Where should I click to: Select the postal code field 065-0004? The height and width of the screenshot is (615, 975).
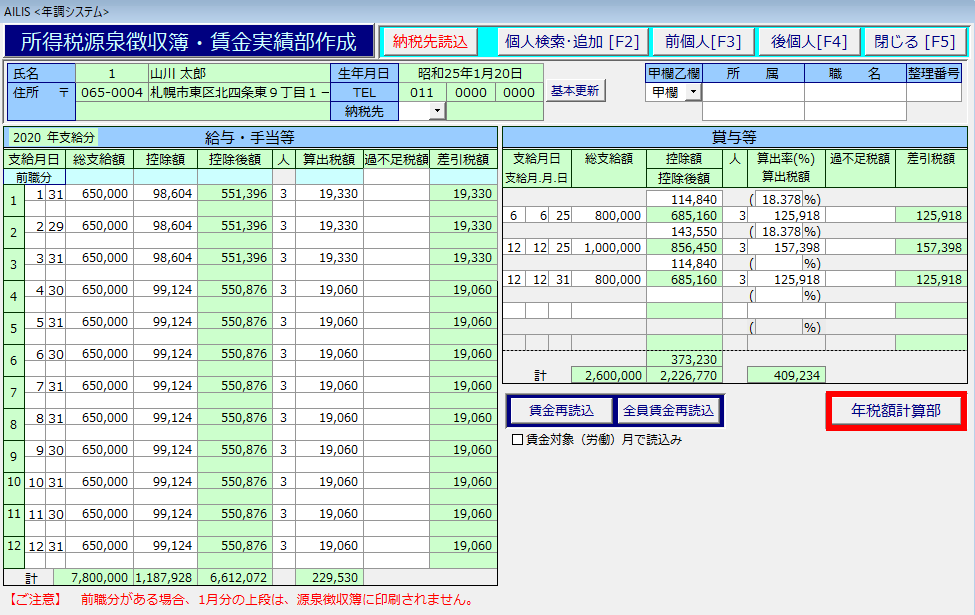pyautogui.click(x=111, y=92)
